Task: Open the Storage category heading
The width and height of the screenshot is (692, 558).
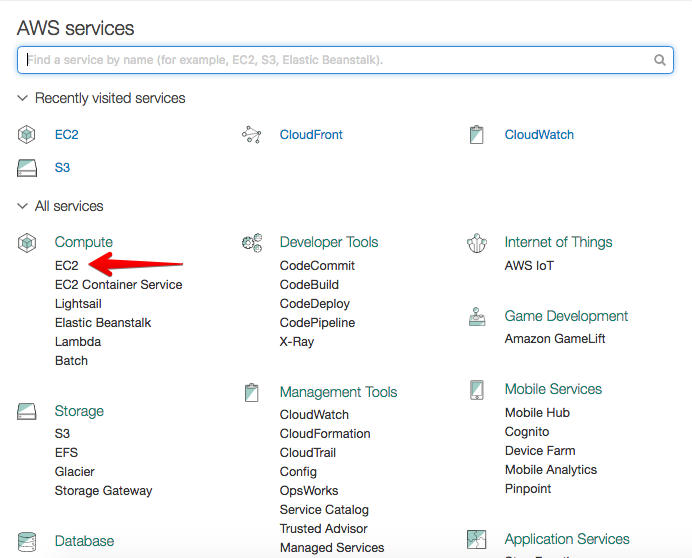Action: pyautogui.click(x=79, y=411)
